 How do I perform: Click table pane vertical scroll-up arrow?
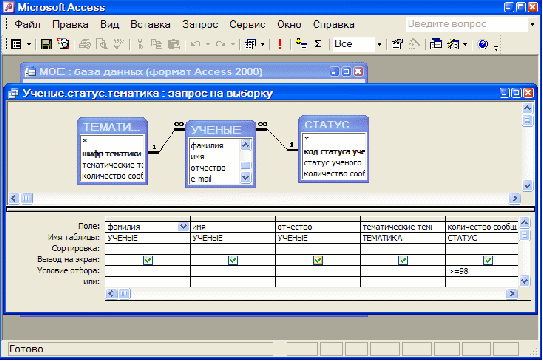pos(527,108)
